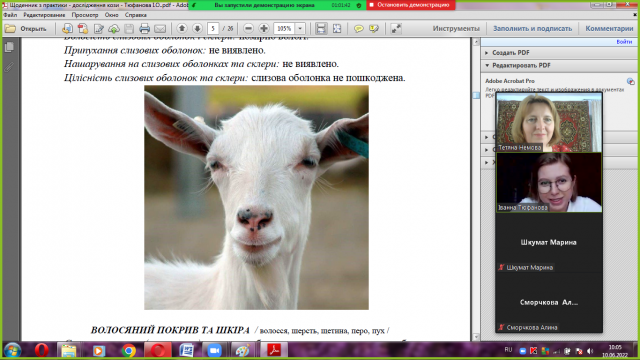
Task: Open the Инструменты pane tab
Action: 456,29
